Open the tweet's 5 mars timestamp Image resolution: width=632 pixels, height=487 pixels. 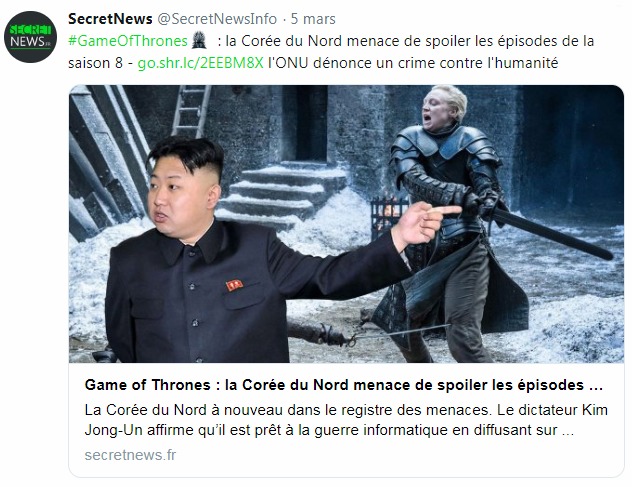click(313, 19)
